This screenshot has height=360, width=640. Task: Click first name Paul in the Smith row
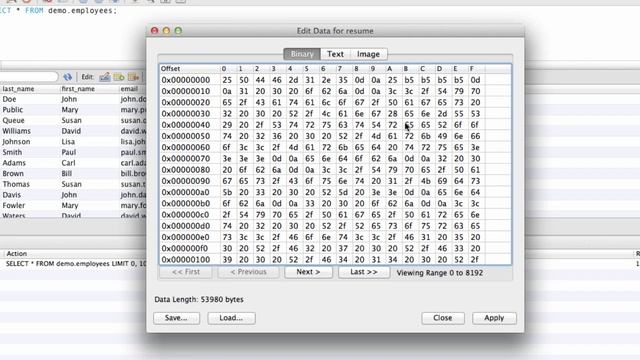coord(69,152)
